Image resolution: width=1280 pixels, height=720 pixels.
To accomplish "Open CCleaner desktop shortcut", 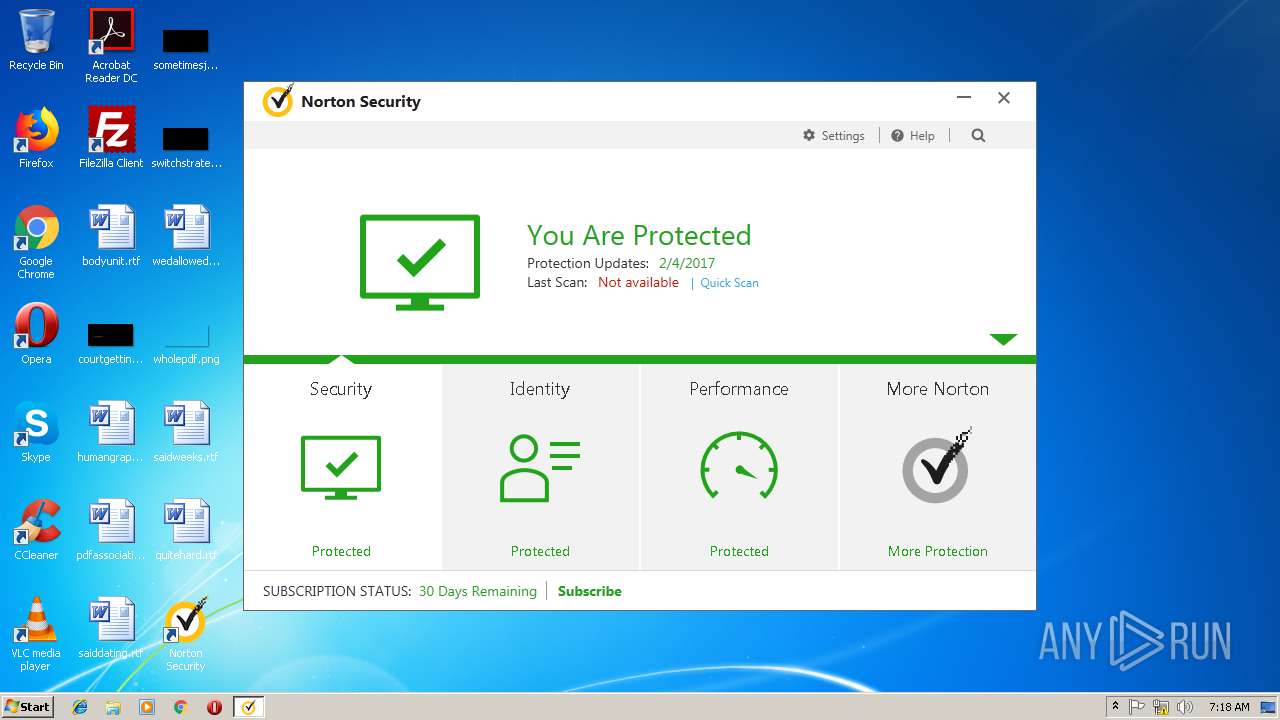I will point(36,530).
